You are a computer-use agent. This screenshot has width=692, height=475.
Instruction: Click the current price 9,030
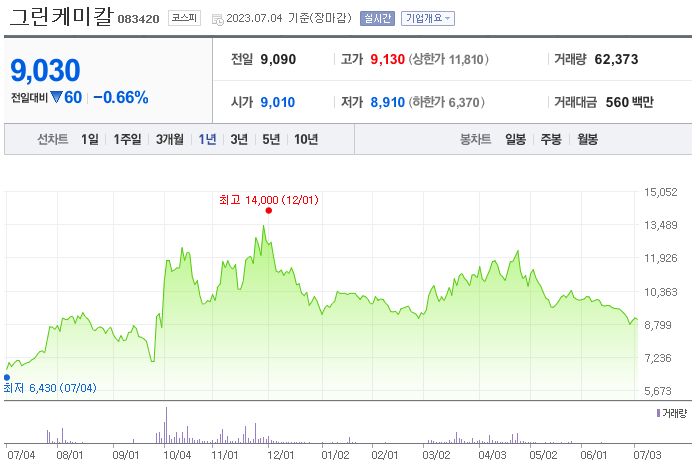pos(45,70)
